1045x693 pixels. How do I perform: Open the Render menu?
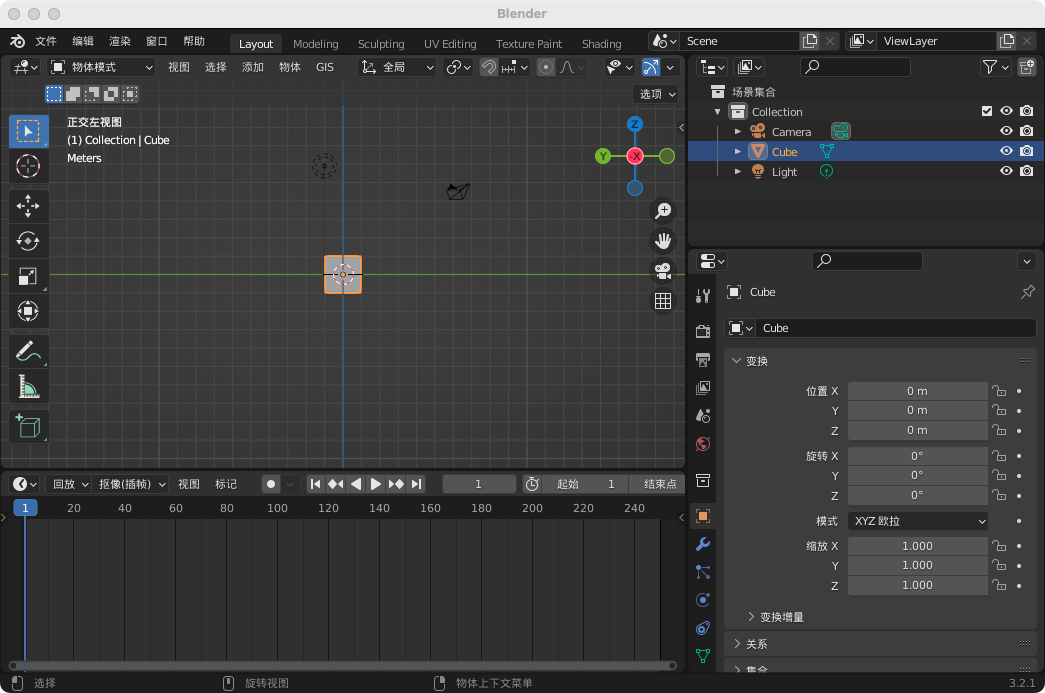(x=120, y=41)
